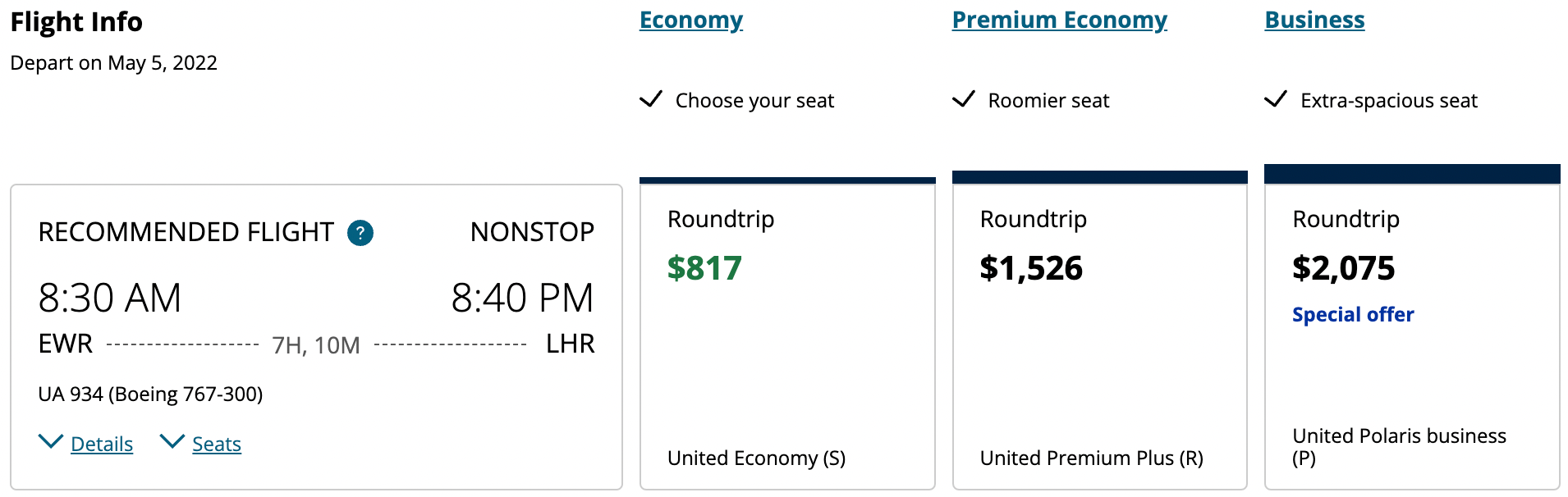Click the checkmark next to Roomier seat
The width and height of the screenshot is (1568, 497).
point(965,98)
